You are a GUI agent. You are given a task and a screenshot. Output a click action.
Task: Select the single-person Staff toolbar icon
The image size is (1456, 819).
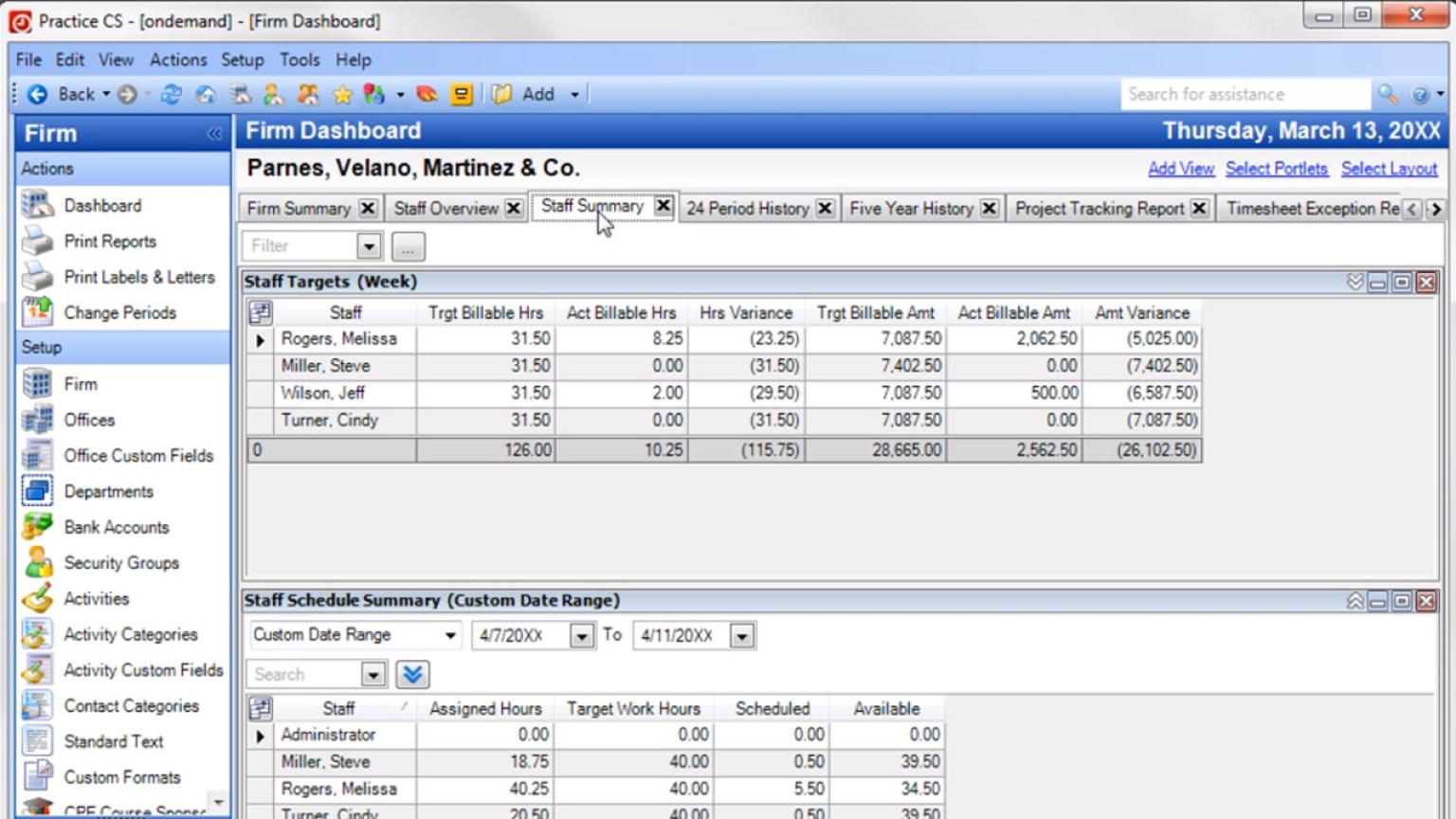(x=274, y=94)
